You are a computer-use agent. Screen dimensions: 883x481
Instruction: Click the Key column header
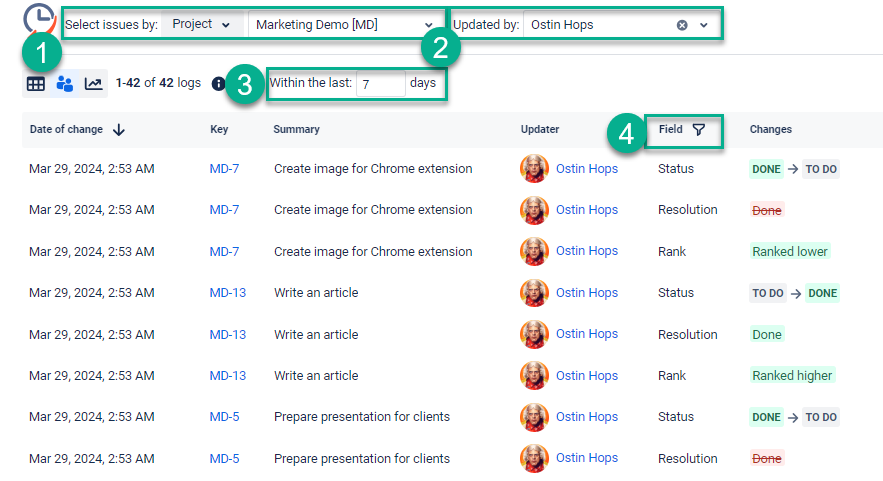coord(219,130)
